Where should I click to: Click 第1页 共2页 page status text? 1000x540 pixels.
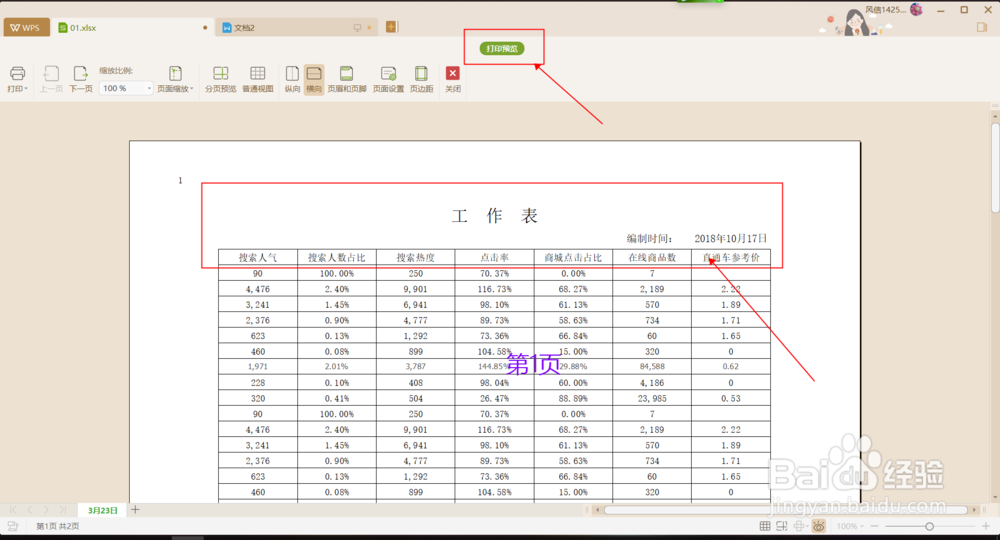[x=57, y=526]
